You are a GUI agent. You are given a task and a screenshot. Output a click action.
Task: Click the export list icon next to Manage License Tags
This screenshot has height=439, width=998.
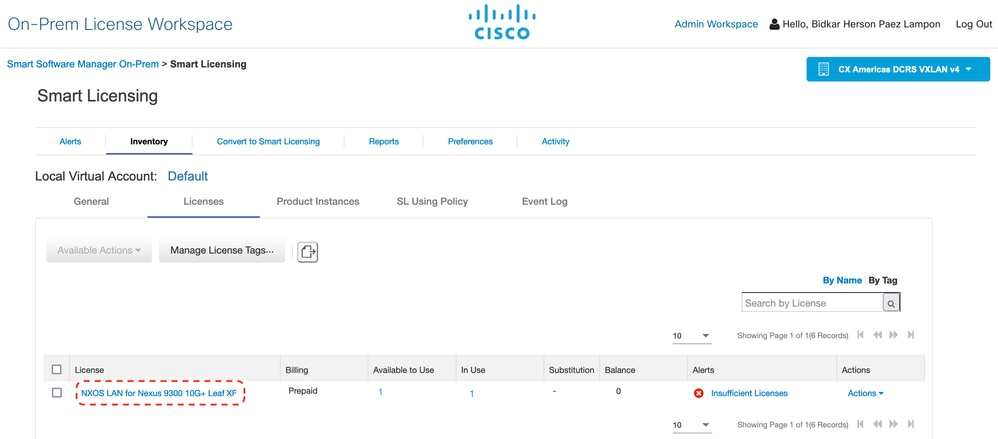pyautogui.click(x=308, y=251)
